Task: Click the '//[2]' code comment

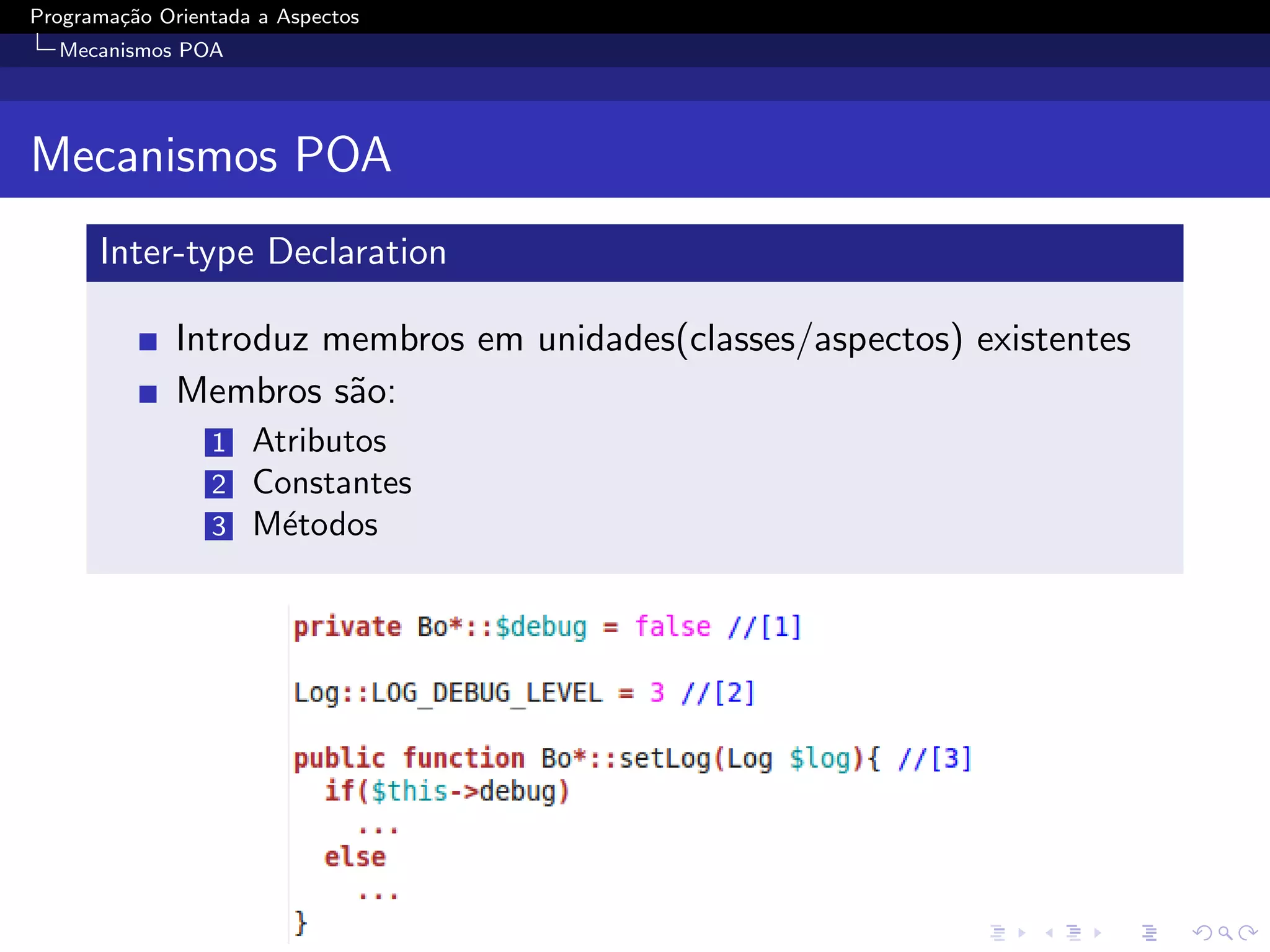Action: pos(718,693)
